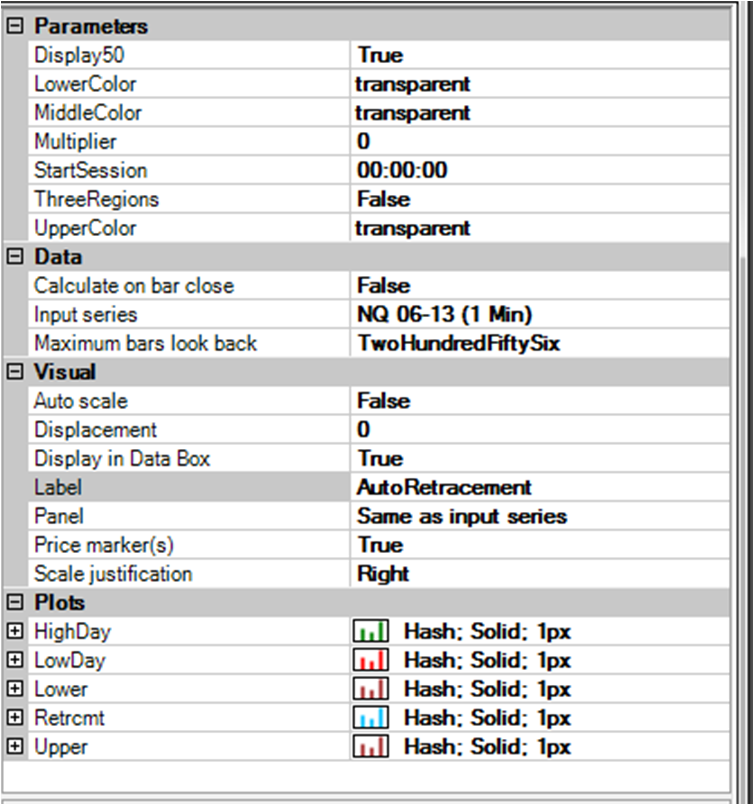Expand the Retrcmt plot settings

14,719
